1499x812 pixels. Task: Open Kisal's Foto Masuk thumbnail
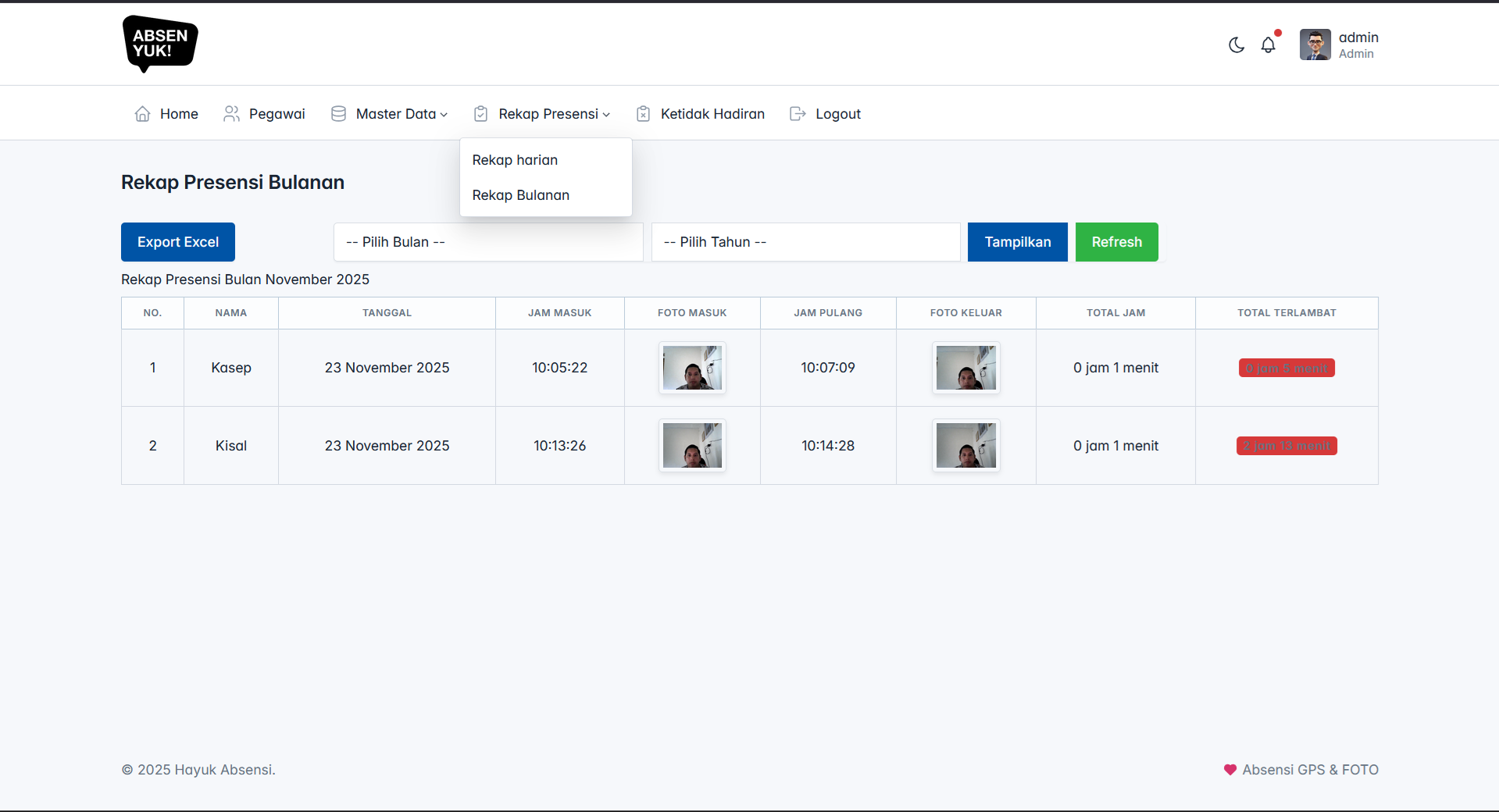pyautogui.click(x=692, y=446)
